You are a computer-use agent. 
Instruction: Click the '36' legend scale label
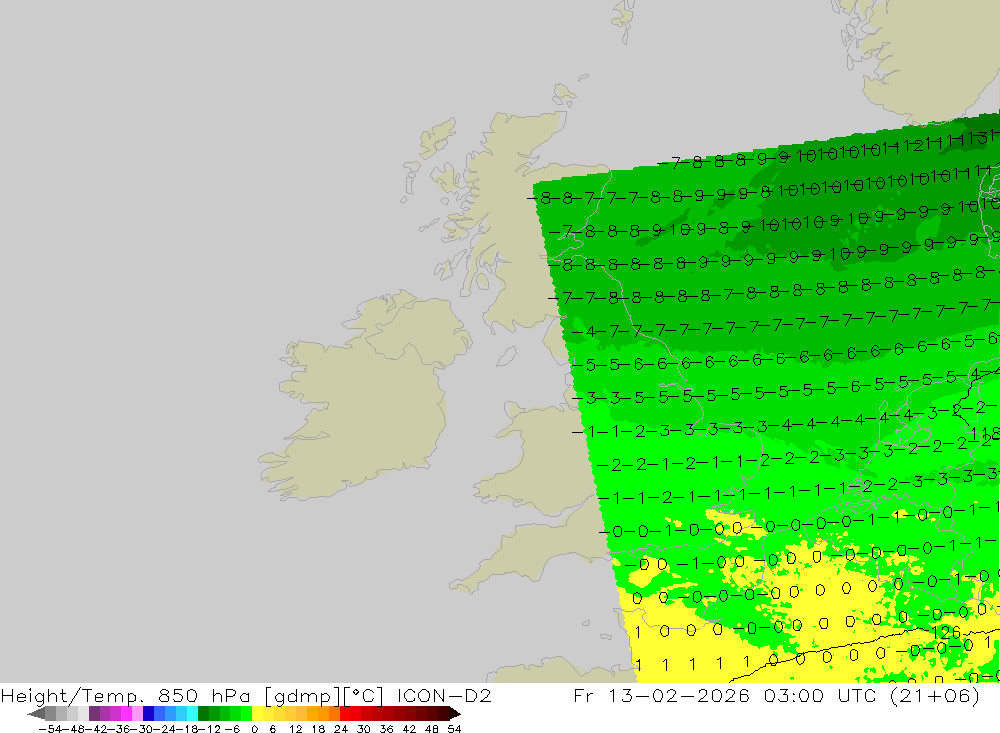(x=386, y=729)
